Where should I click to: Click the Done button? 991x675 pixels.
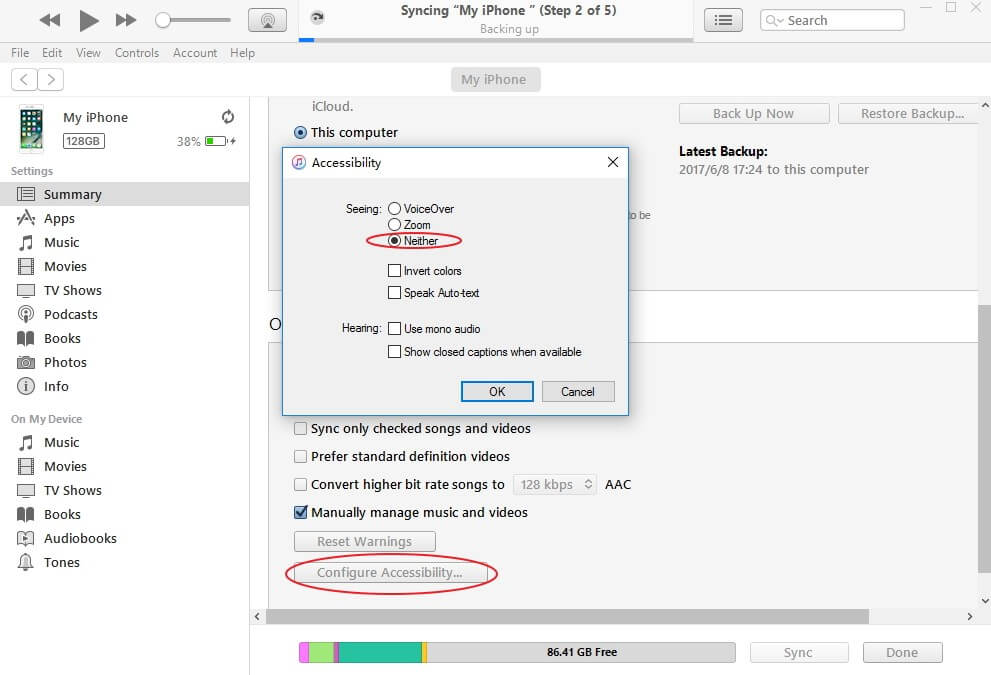pos(903,652)
